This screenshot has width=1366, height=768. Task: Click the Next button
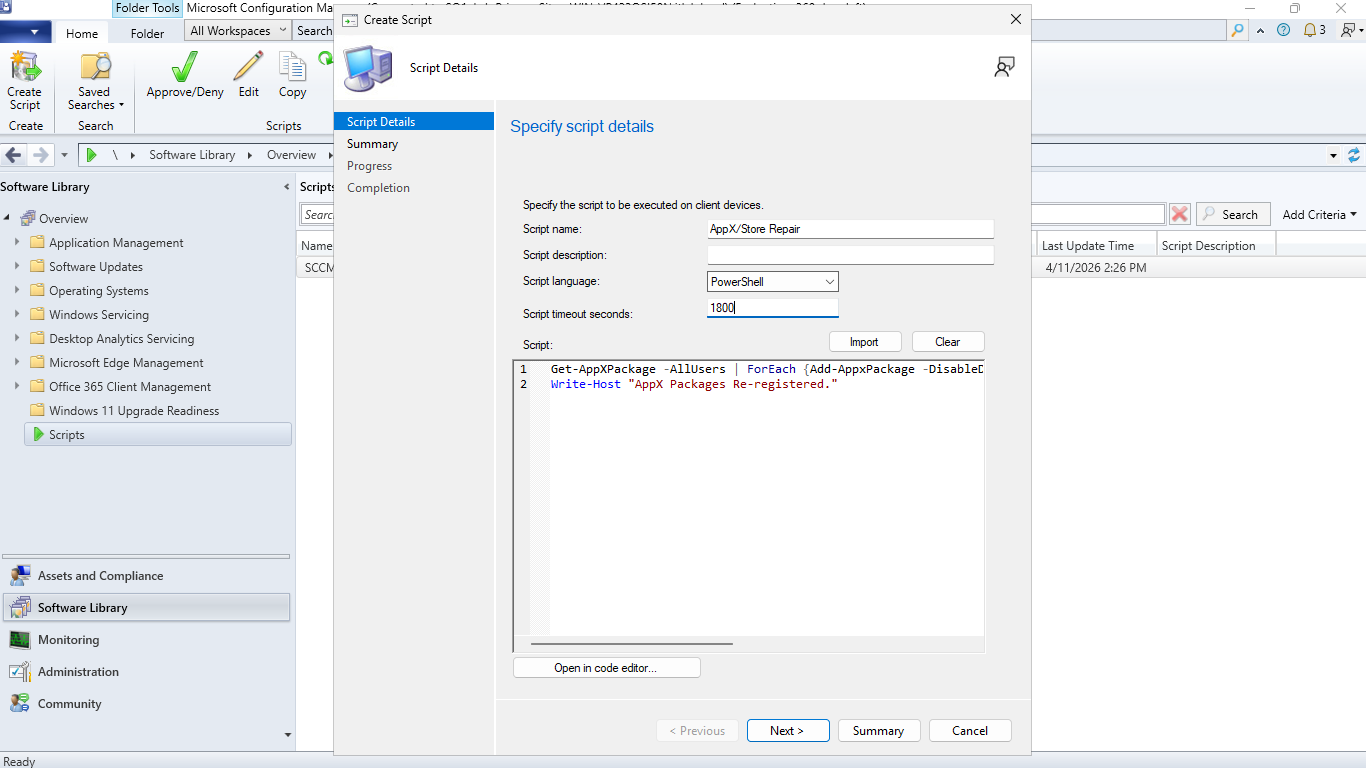tap(788, 731)
